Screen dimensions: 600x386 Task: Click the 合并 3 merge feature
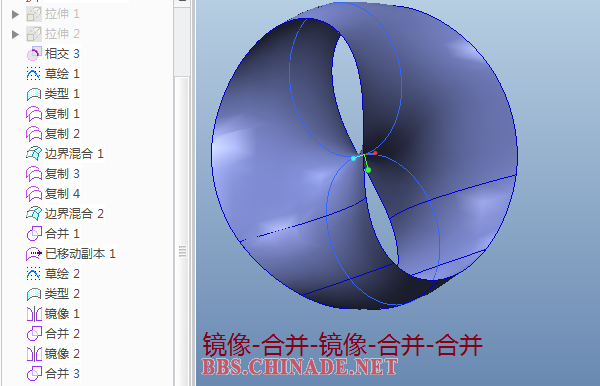(x=62, y=373)
